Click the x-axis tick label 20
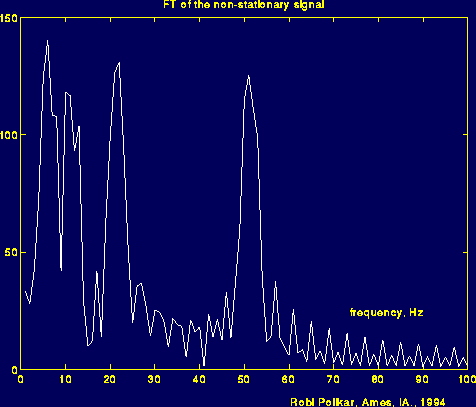The image size is (476, 407). point(110,379)
